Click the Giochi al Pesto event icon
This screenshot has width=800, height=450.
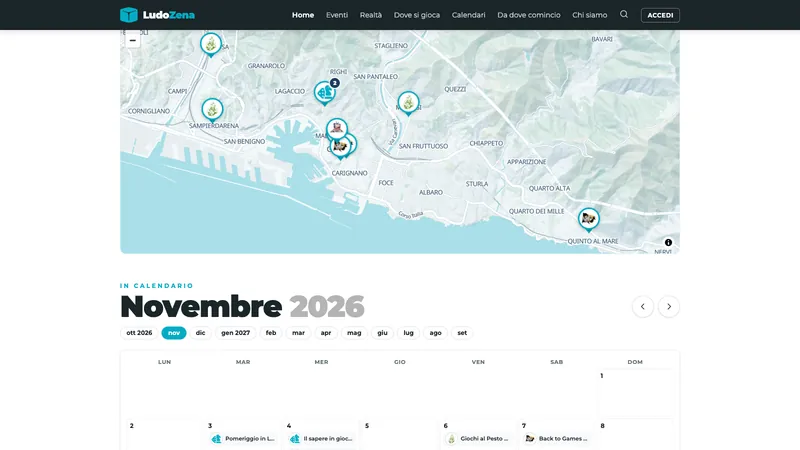[x=452, y=439]
